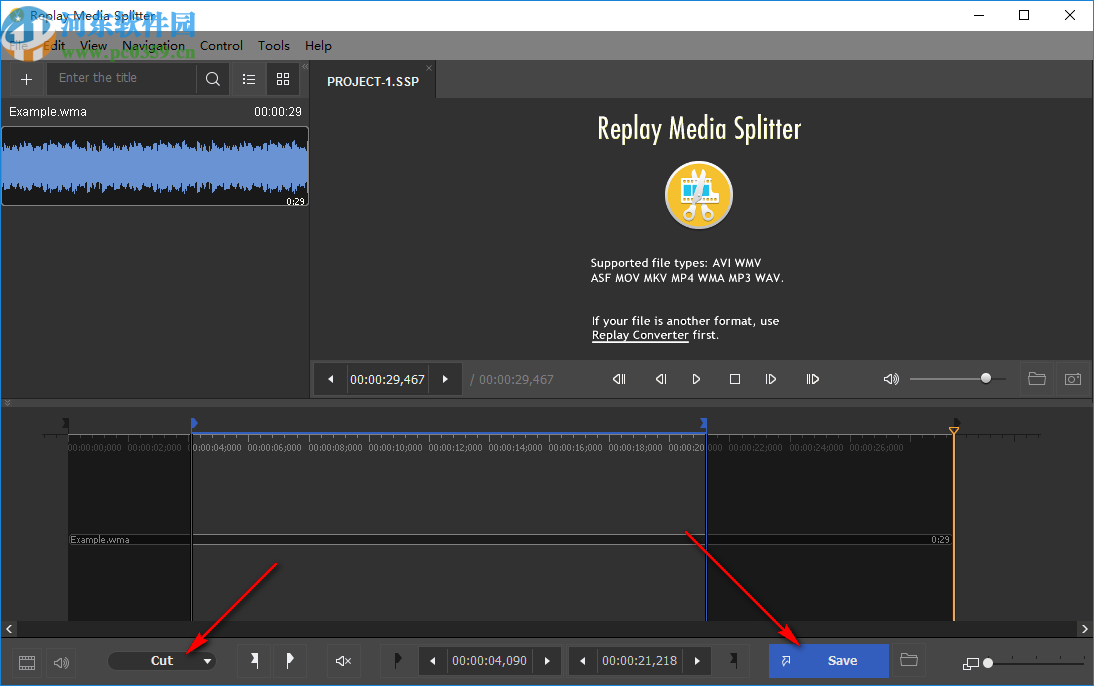Play the media in the preview player

click(695, 379)
